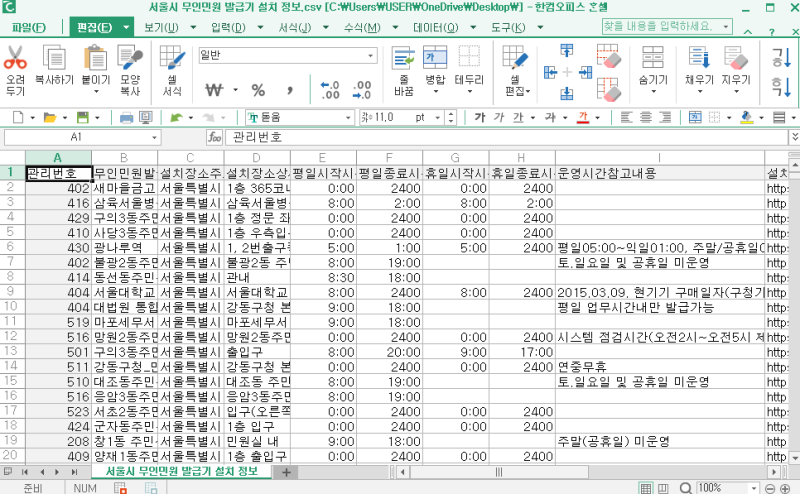The height and width of the screenshot is (494, 800).
Task: Click the undo arrow icon
Action: tap(176, 117)
